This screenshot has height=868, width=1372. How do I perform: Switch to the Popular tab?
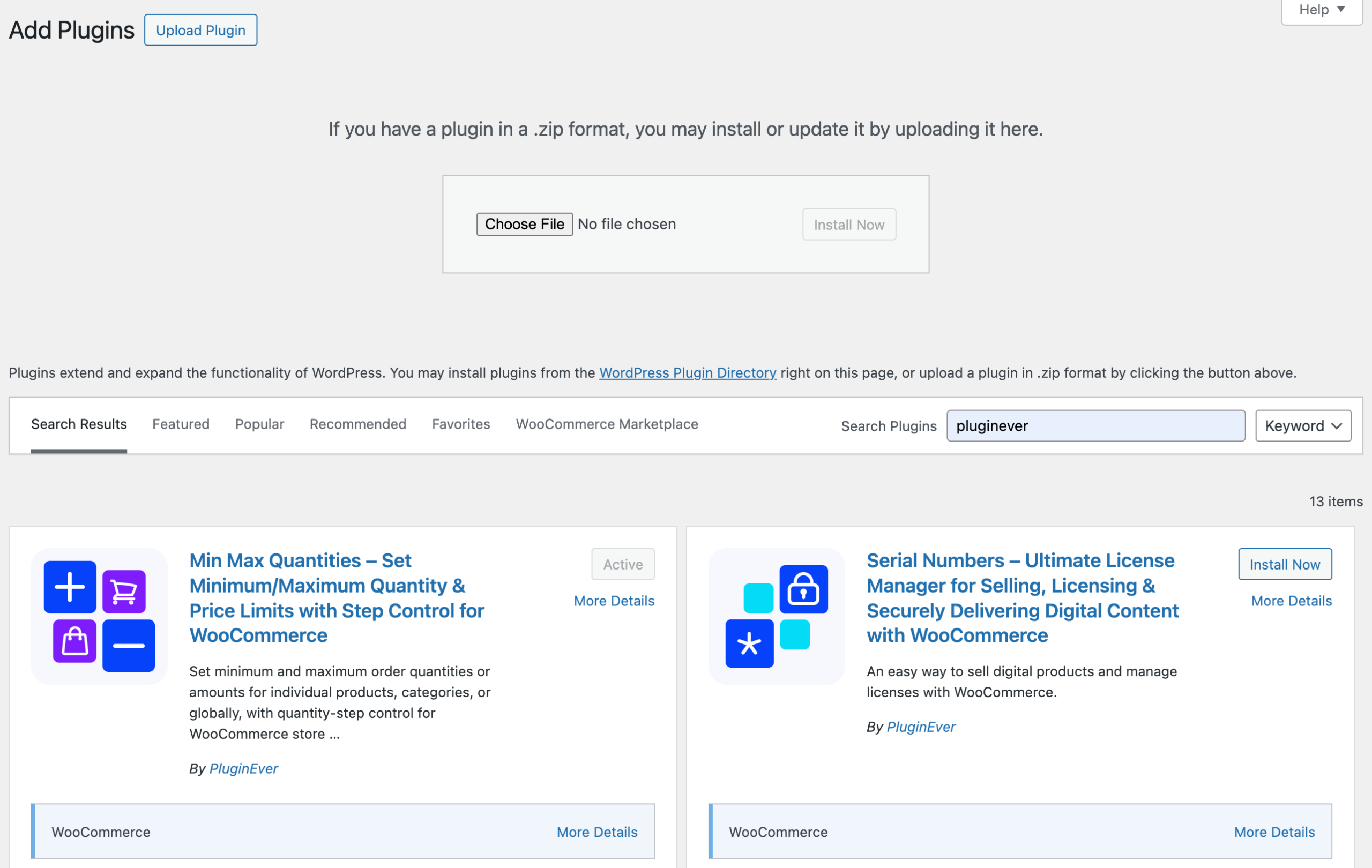(x=259, y=424)
